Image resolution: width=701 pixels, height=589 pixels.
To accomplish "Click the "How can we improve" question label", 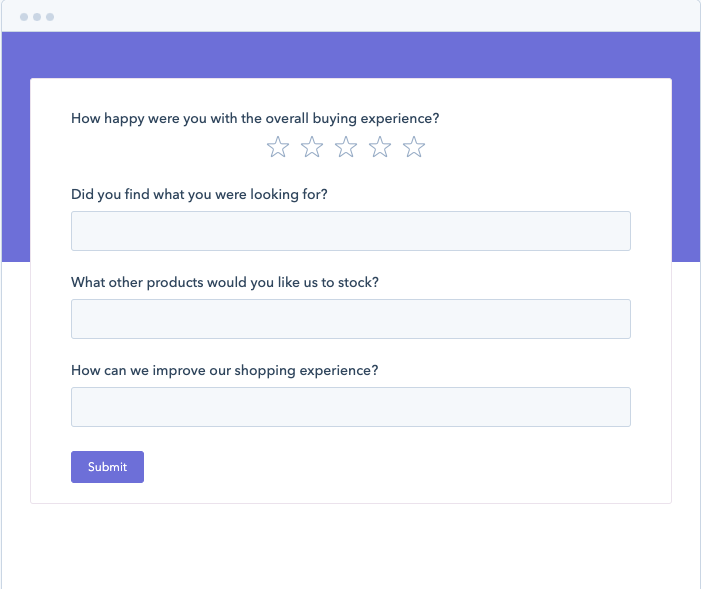I will [x=225, y=370].
